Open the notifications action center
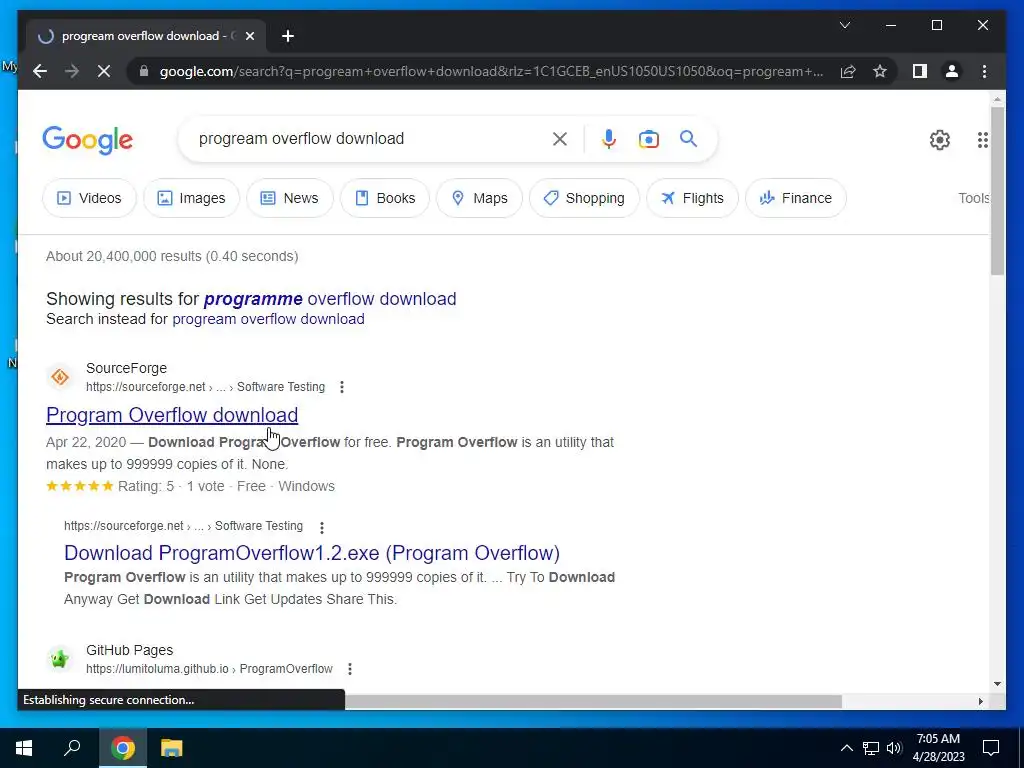Screen dimensions: 1024x768 click(991, 747)
